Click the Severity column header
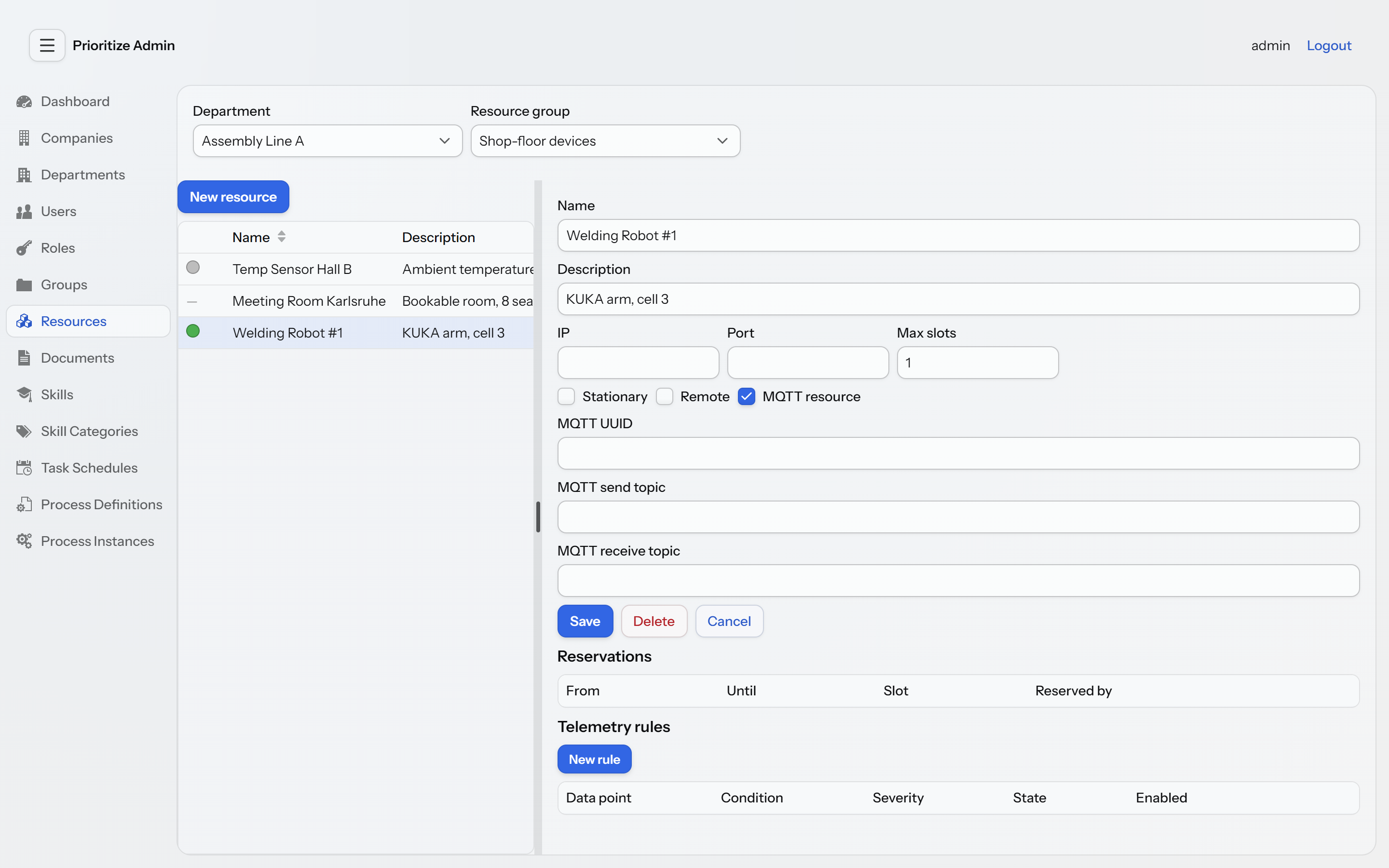Image resolution: width=1389 pixels, height=868 pixels. coord(898,798)
